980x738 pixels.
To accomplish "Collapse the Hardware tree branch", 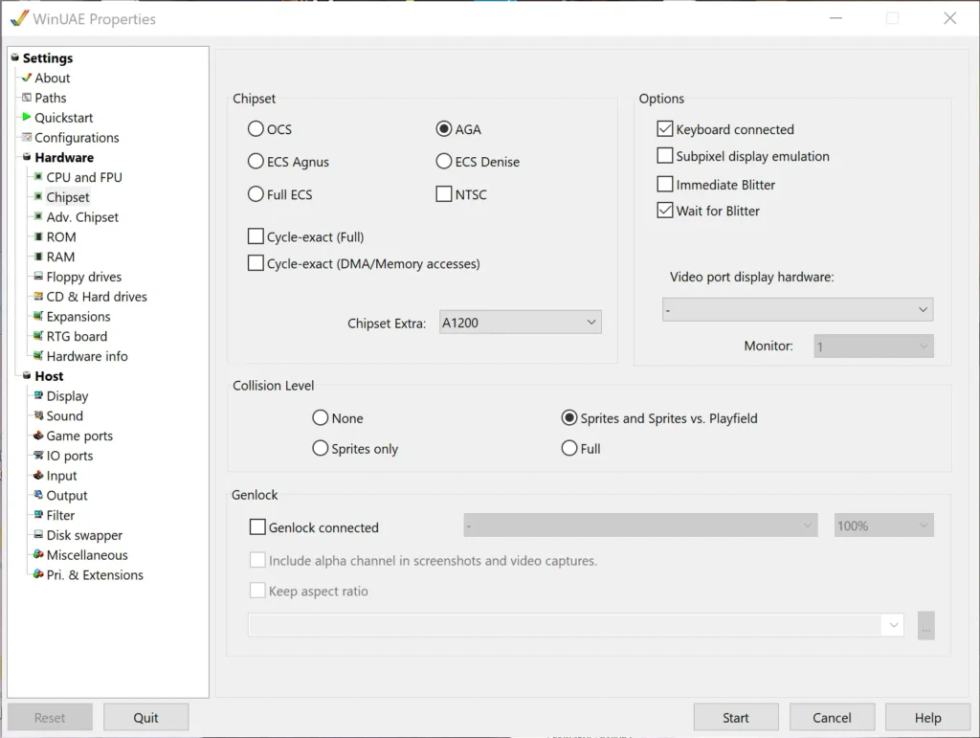I will pos(26,157).
